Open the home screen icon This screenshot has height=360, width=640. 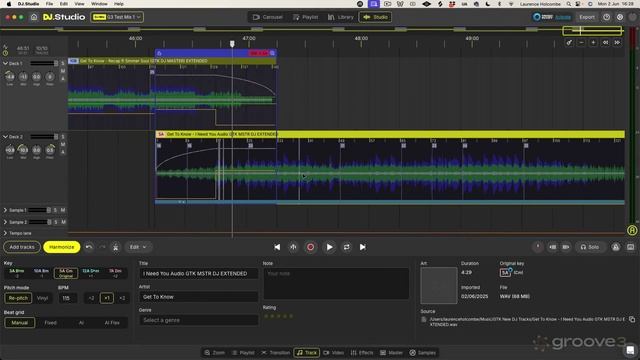(x=34, y=17)
